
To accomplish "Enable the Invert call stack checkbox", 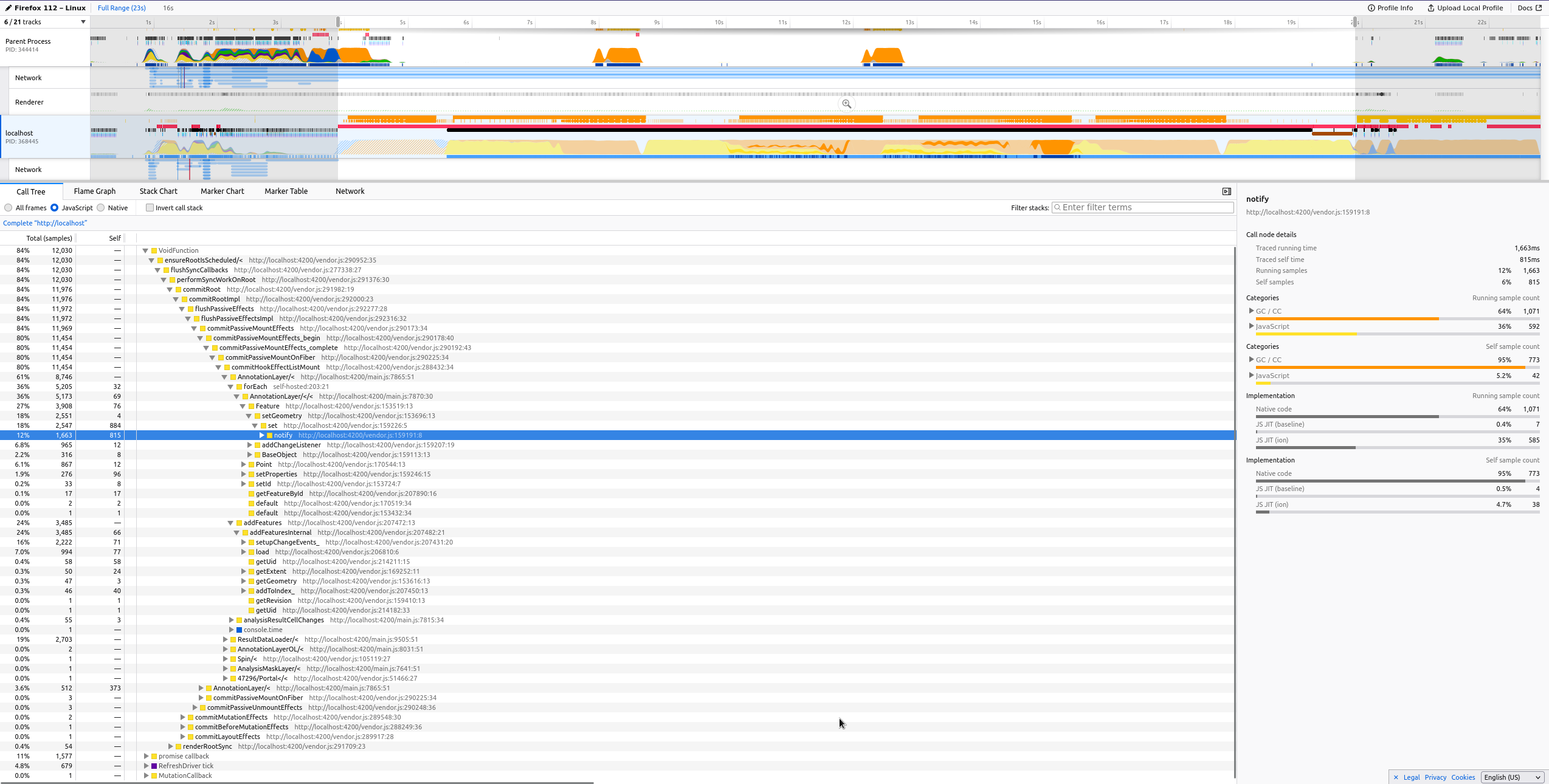I will (x=150, y=207).
